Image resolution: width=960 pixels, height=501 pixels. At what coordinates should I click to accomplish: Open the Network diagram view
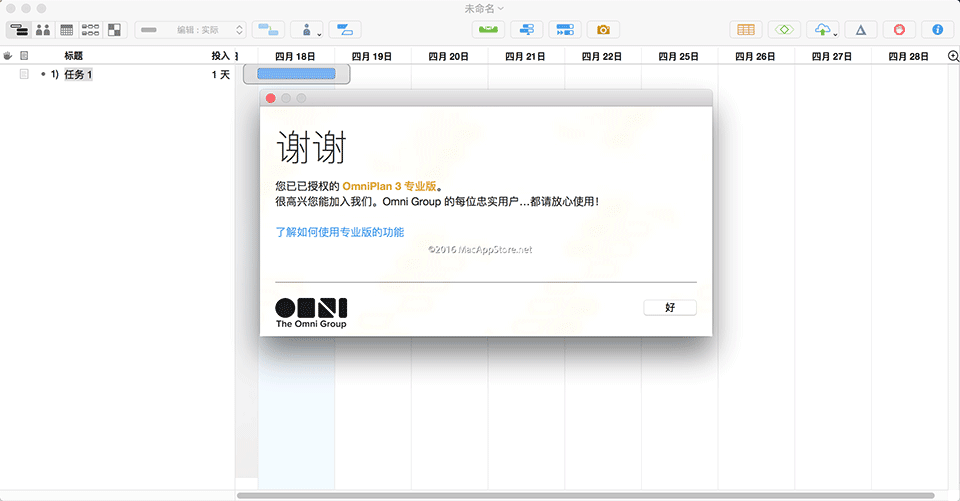[91, 30]
